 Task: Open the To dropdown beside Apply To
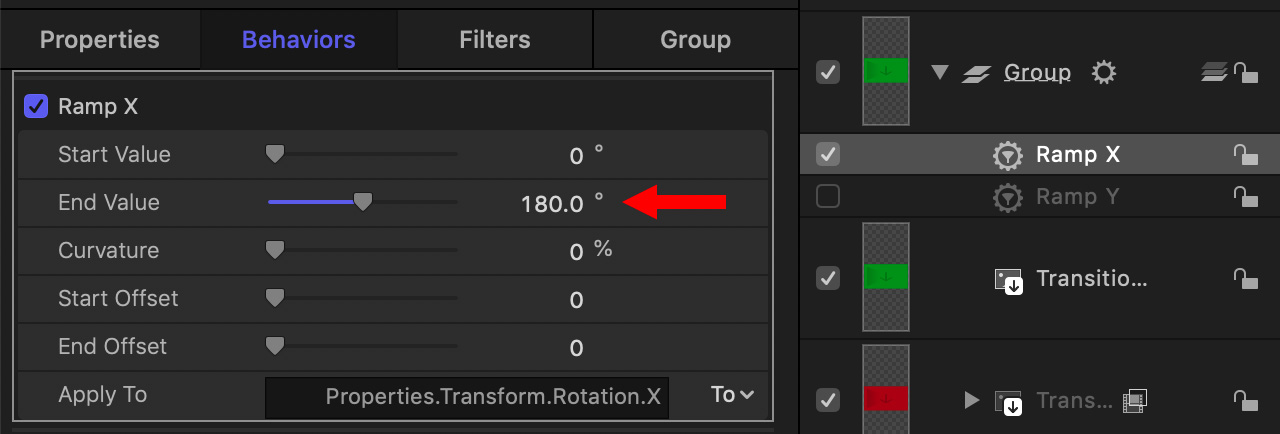[732, 395]
